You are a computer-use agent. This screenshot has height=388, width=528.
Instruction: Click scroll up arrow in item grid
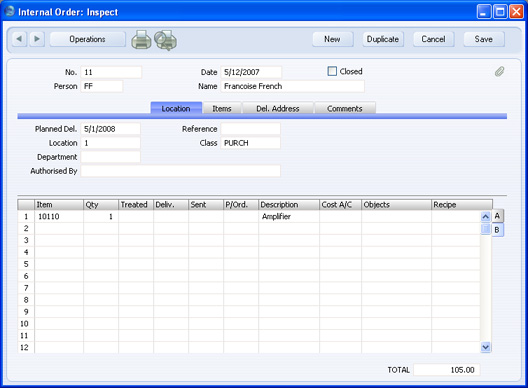tap(485, 217)
